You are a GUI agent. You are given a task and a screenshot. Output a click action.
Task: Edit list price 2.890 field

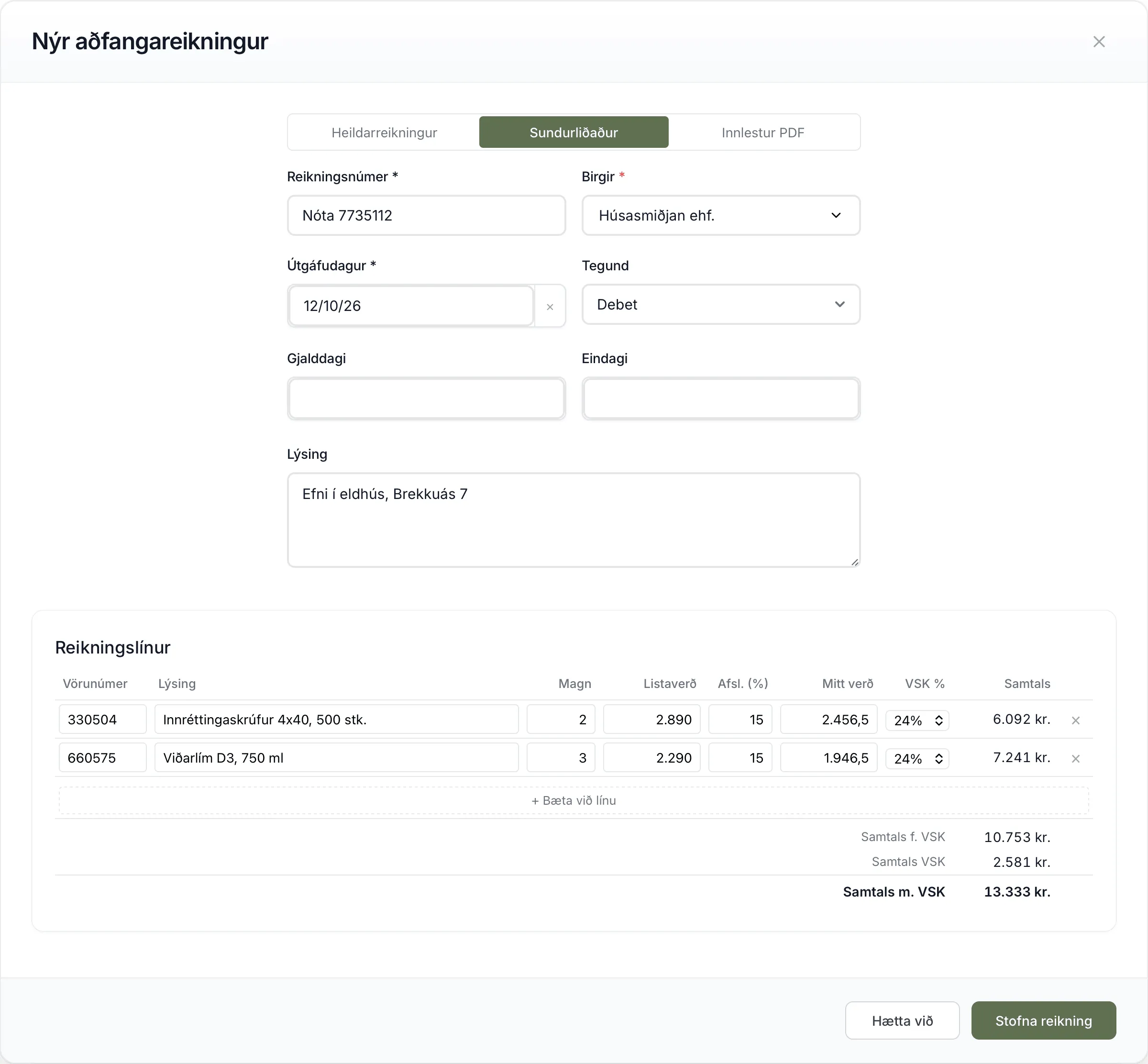[651, 719]
